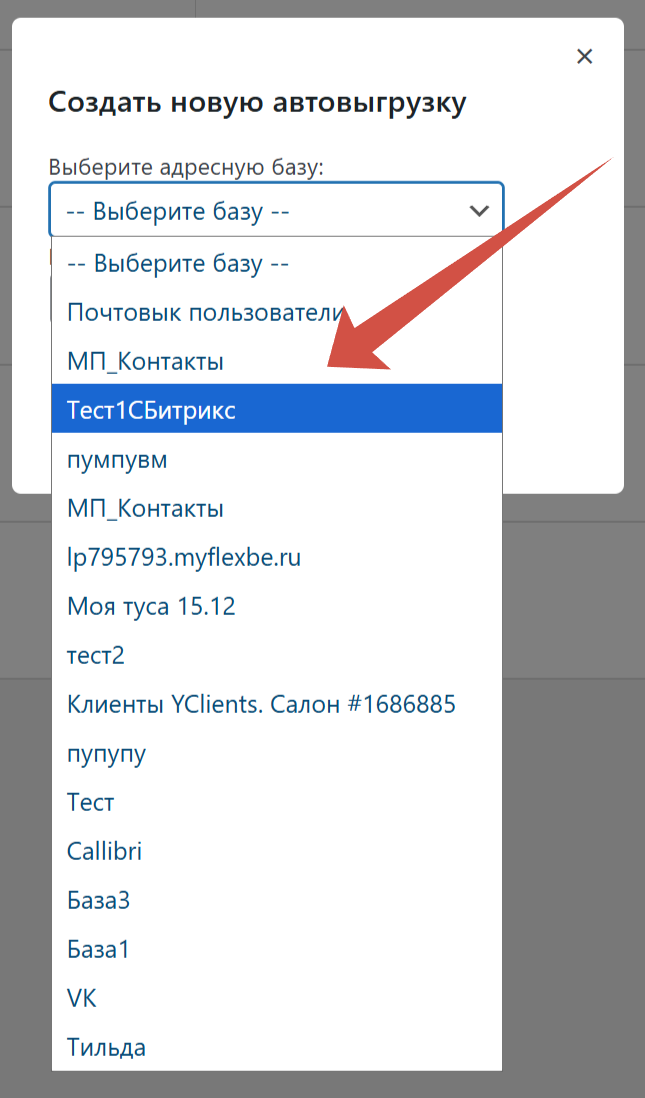Select 'Клиенты YClients. Салон #1686885' base
645x1098 pixels.
pyautogui.click(x=261, y=705)
